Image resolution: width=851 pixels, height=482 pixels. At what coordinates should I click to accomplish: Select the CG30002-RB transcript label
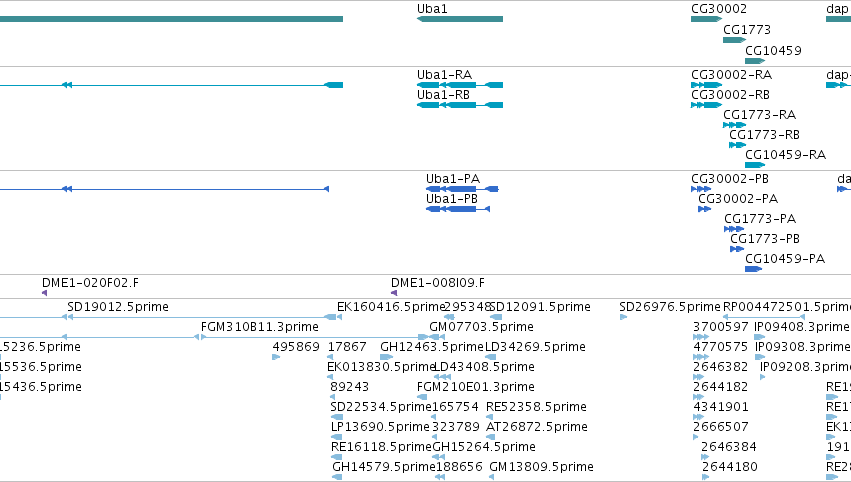click(x=730, y=94)
